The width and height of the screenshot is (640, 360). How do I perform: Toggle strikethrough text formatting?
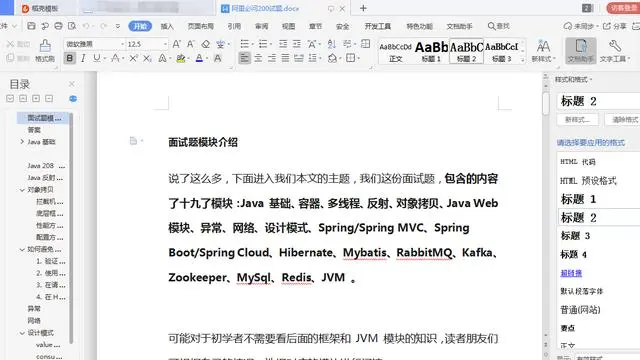(116, 58)
